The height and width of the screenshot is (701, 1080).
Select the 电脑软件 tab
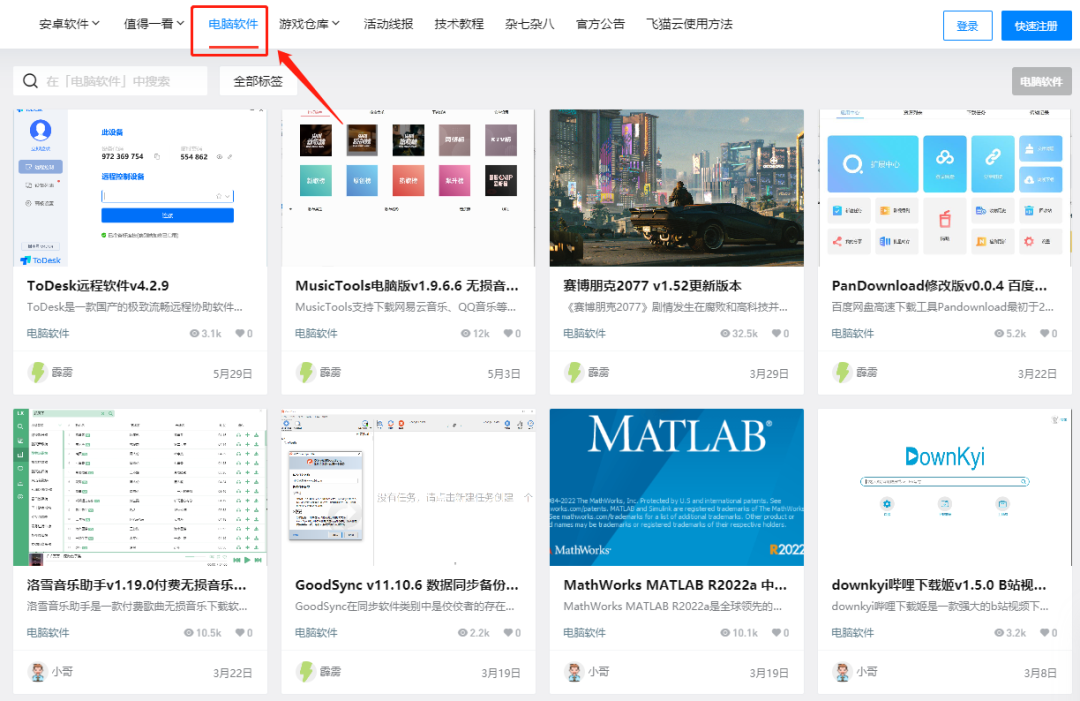pos(233,24)
